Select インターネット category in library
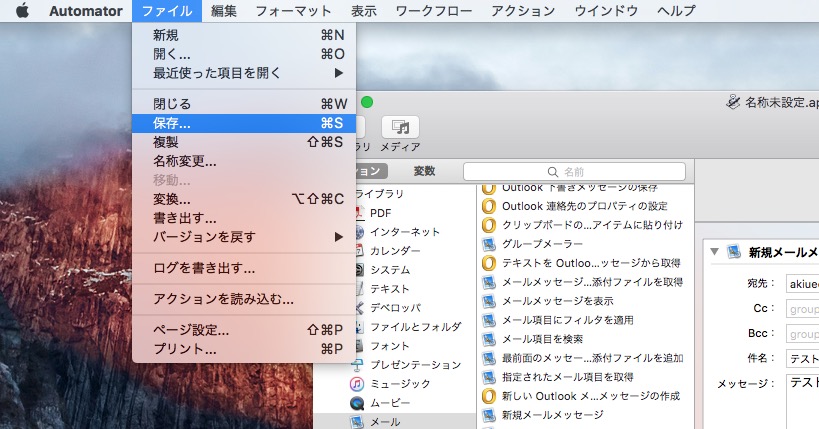Screen dimensions: 819x429 click(405, 231)
